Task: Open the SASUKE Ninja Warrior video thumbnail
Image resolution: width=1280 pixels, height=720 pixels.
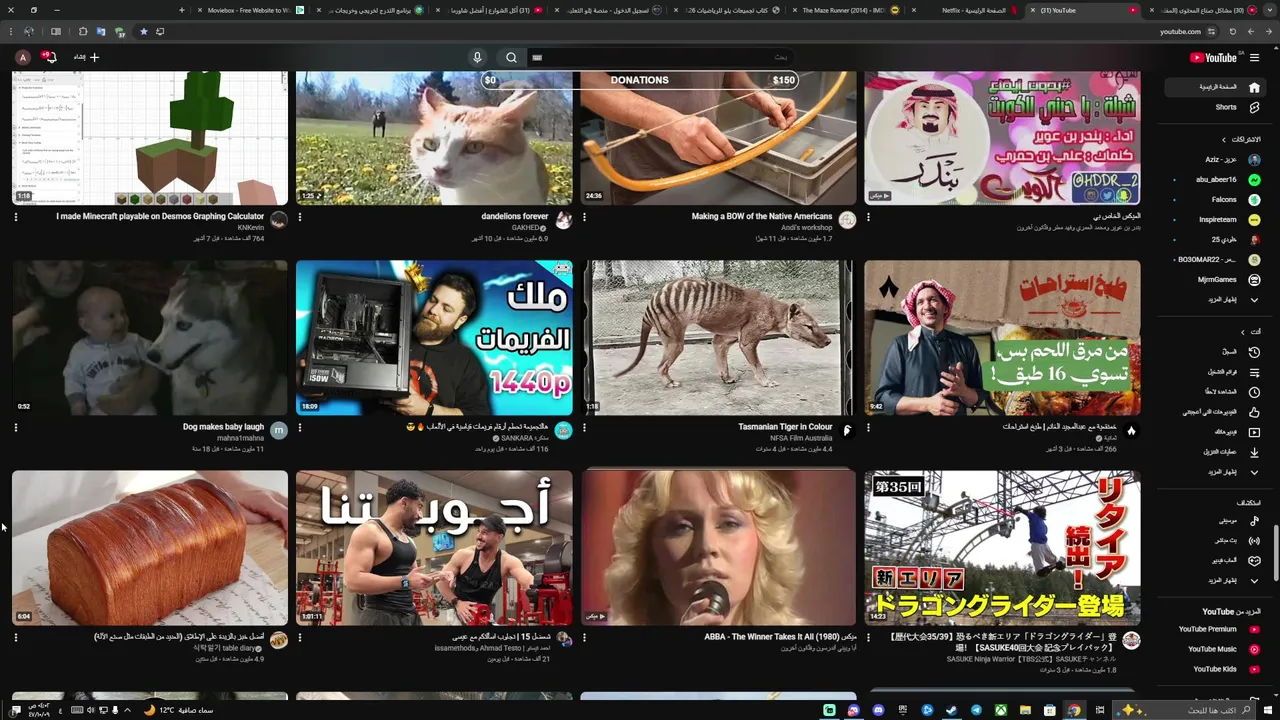Action: pyautogui.click(x=1002, y=548)
